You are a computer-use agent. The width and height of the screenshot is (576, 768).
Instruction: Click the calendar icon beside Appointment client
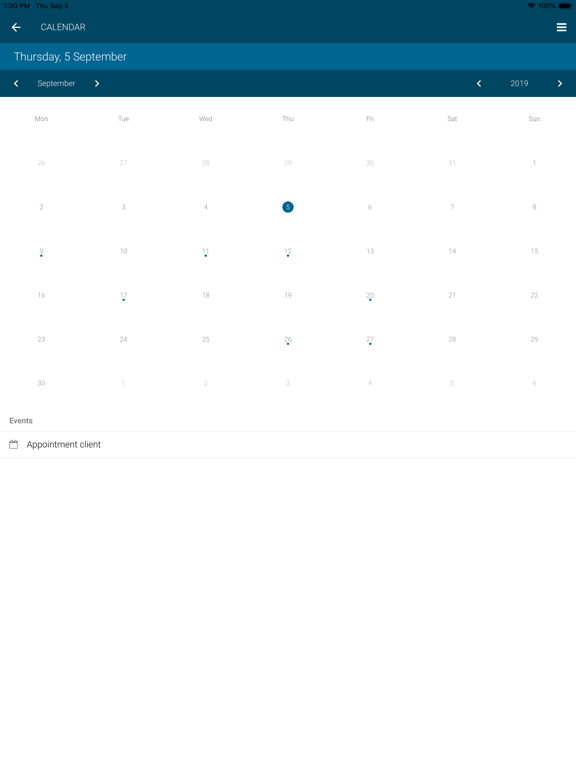[x=14, y=445]
